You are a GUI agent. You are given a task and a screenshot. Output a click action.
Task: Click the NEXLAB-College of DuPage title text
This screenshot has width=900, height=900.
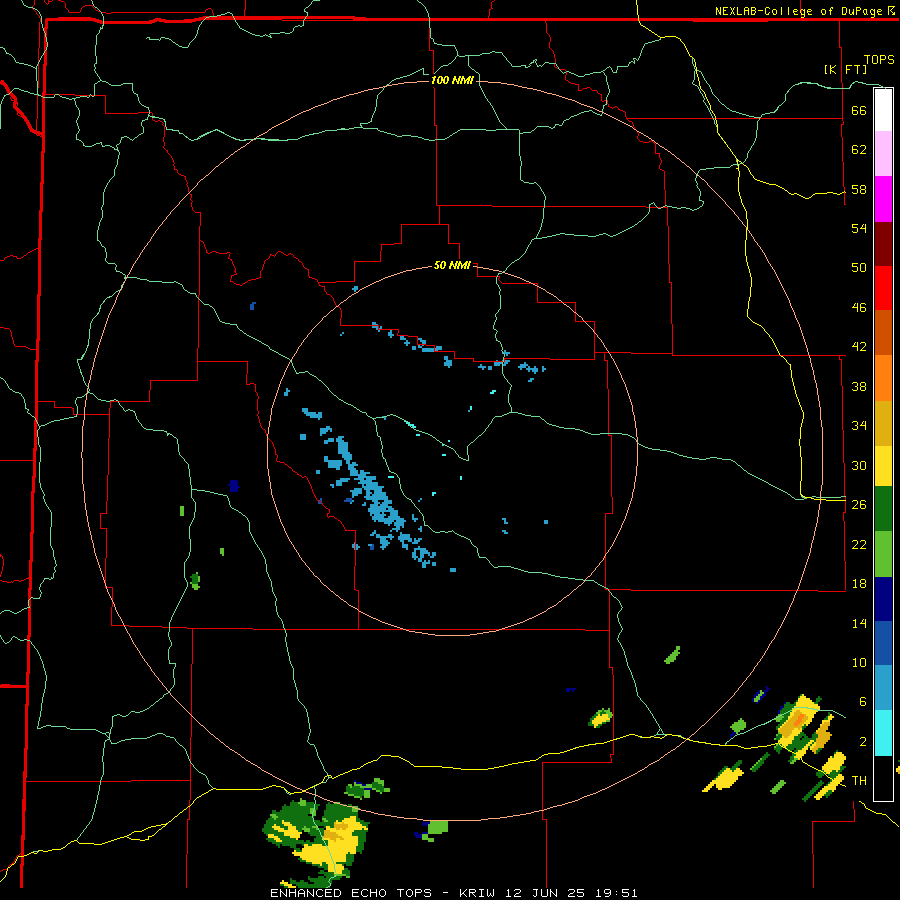coord(798,11)
